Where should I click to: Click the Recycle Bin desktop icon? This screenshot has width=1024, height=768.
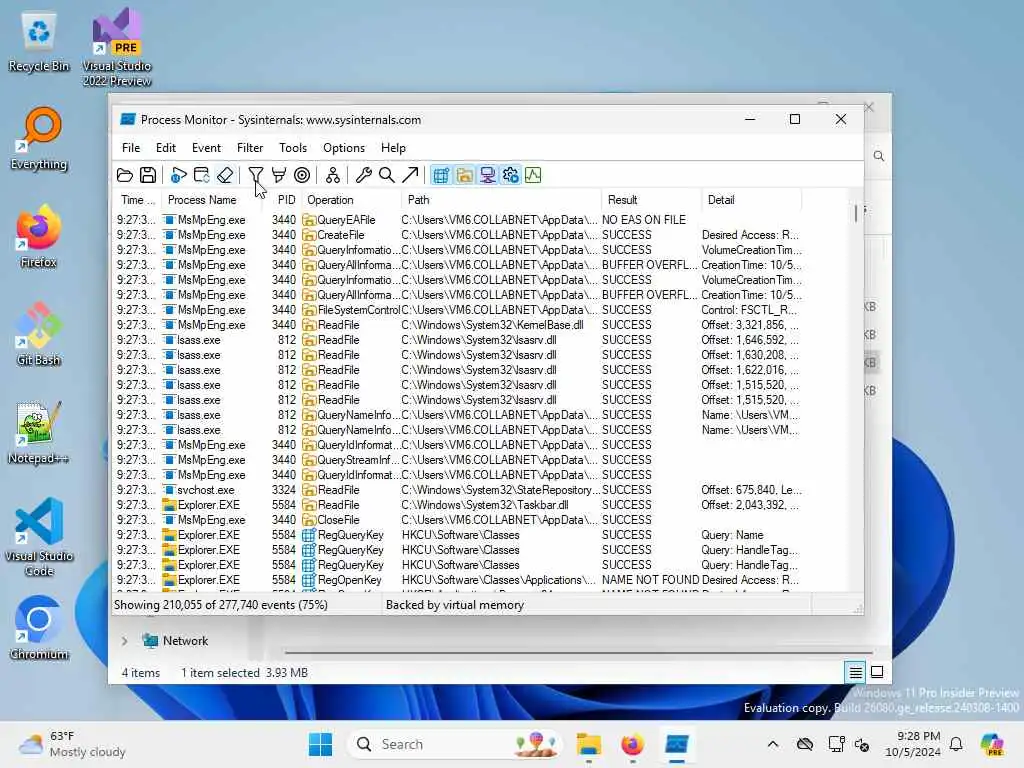click(39, 42)
